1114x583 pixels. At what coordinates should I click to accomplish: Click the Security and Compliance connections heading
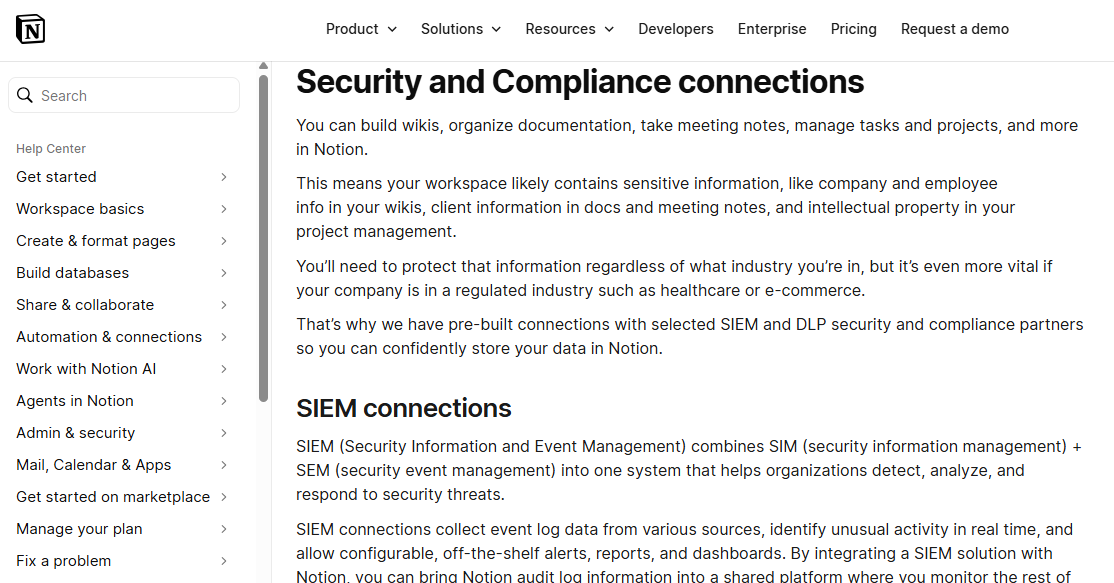(x=580, y=82)
